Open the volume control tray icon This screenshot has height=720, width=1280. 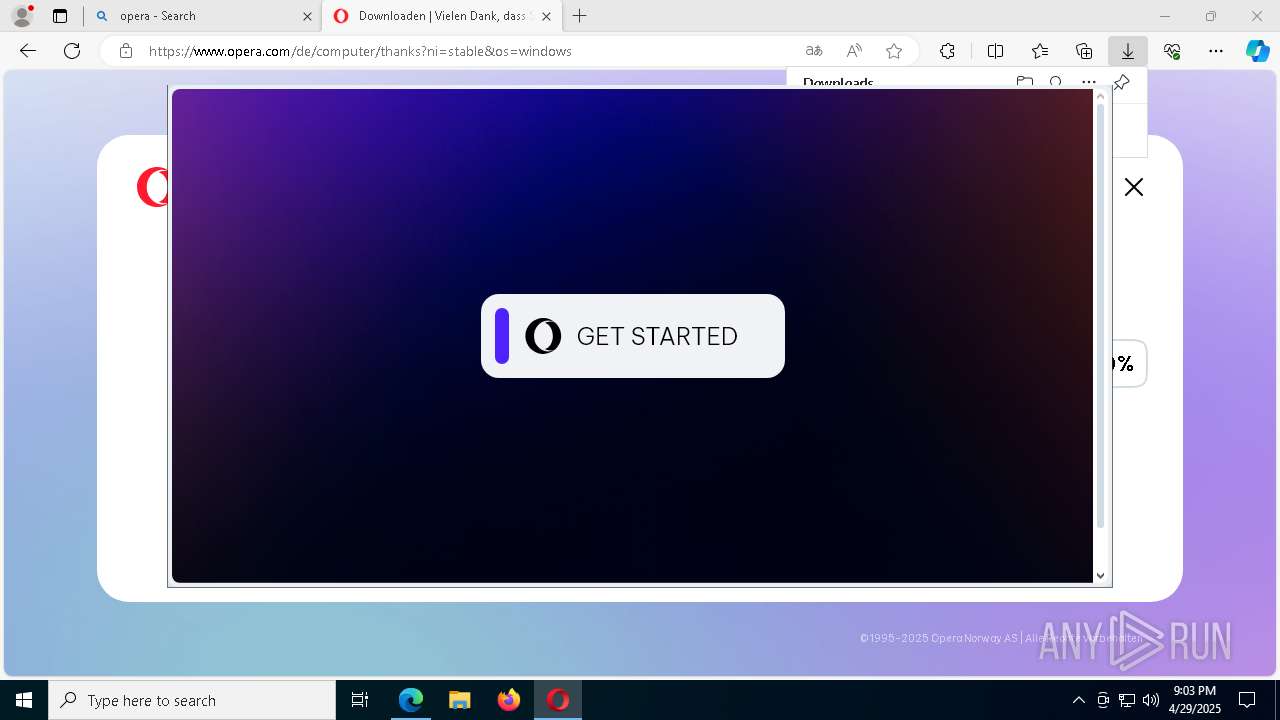(1151, 700)
